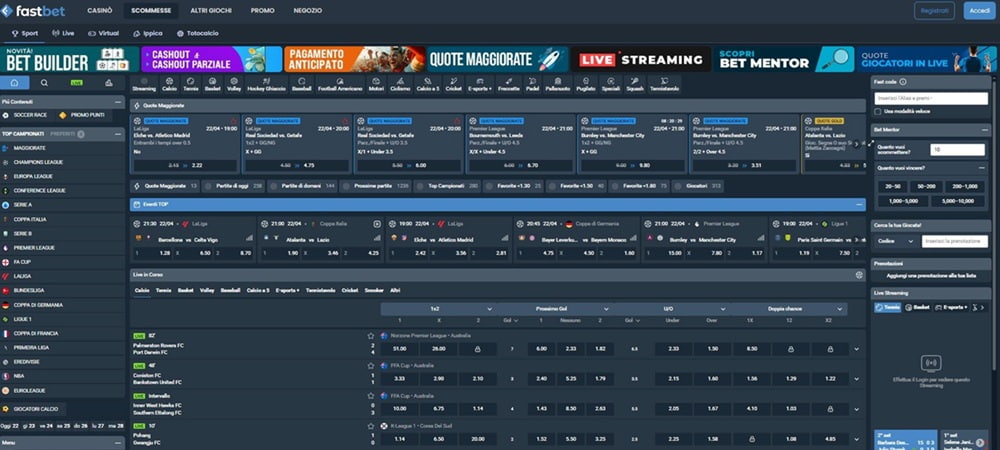Enable Usa modalità veloce checkbox
The width and height of the screenshot is (1000, 450).
pyautogui.click(x=878, y=112)
